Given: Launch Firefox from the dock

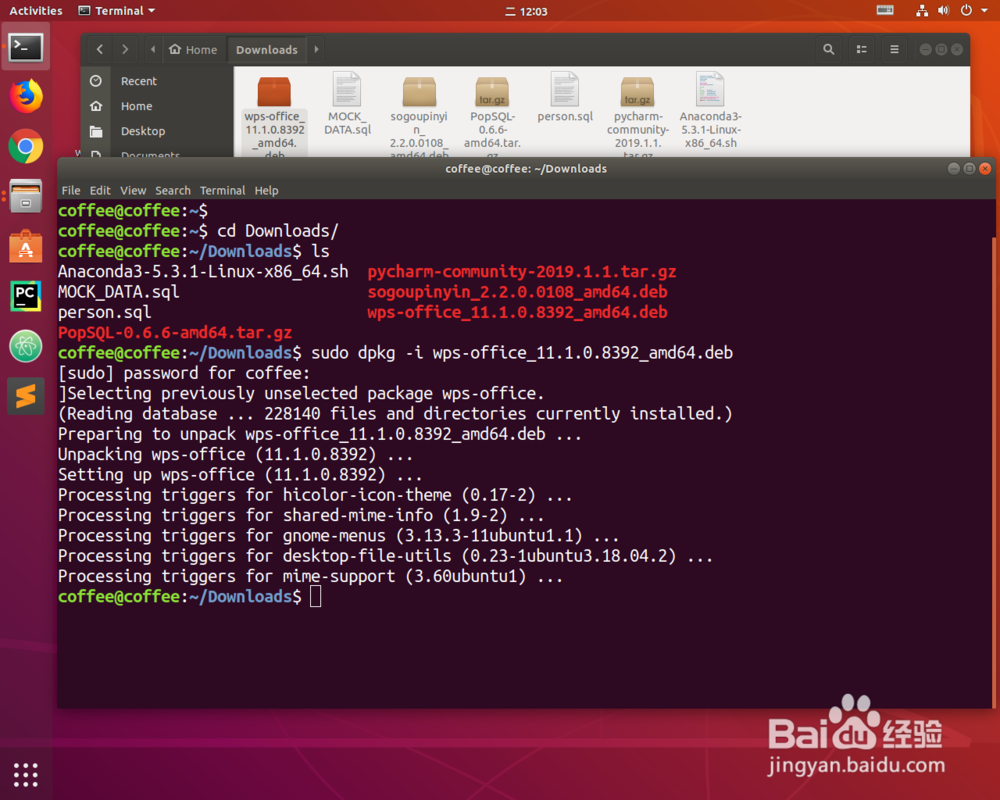Looking at the screenshot, I should click(26, 96).
